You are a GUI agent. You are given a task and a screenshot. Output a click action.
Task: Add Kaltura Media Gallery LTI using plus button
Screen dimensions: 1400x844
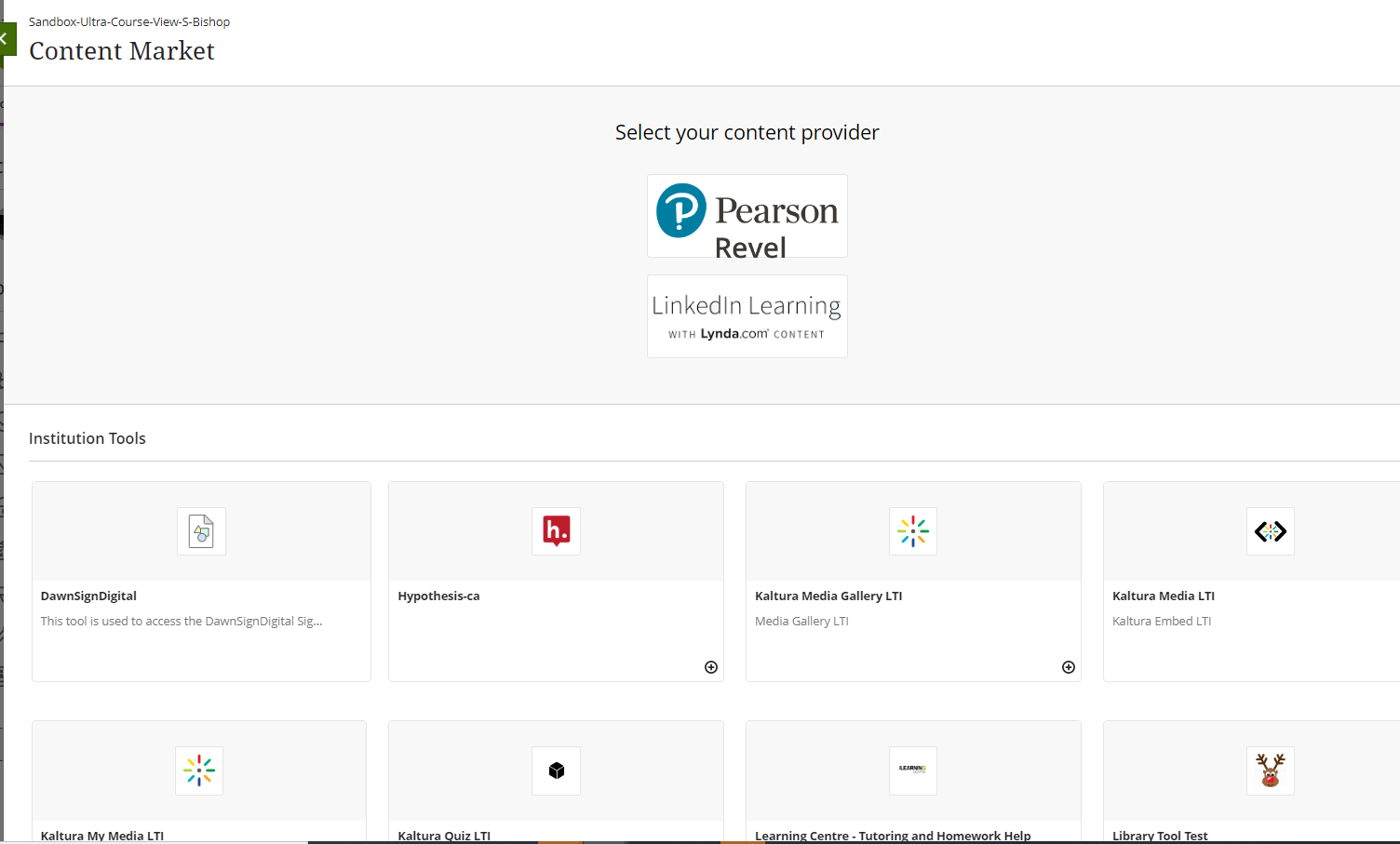point(1068,667)
